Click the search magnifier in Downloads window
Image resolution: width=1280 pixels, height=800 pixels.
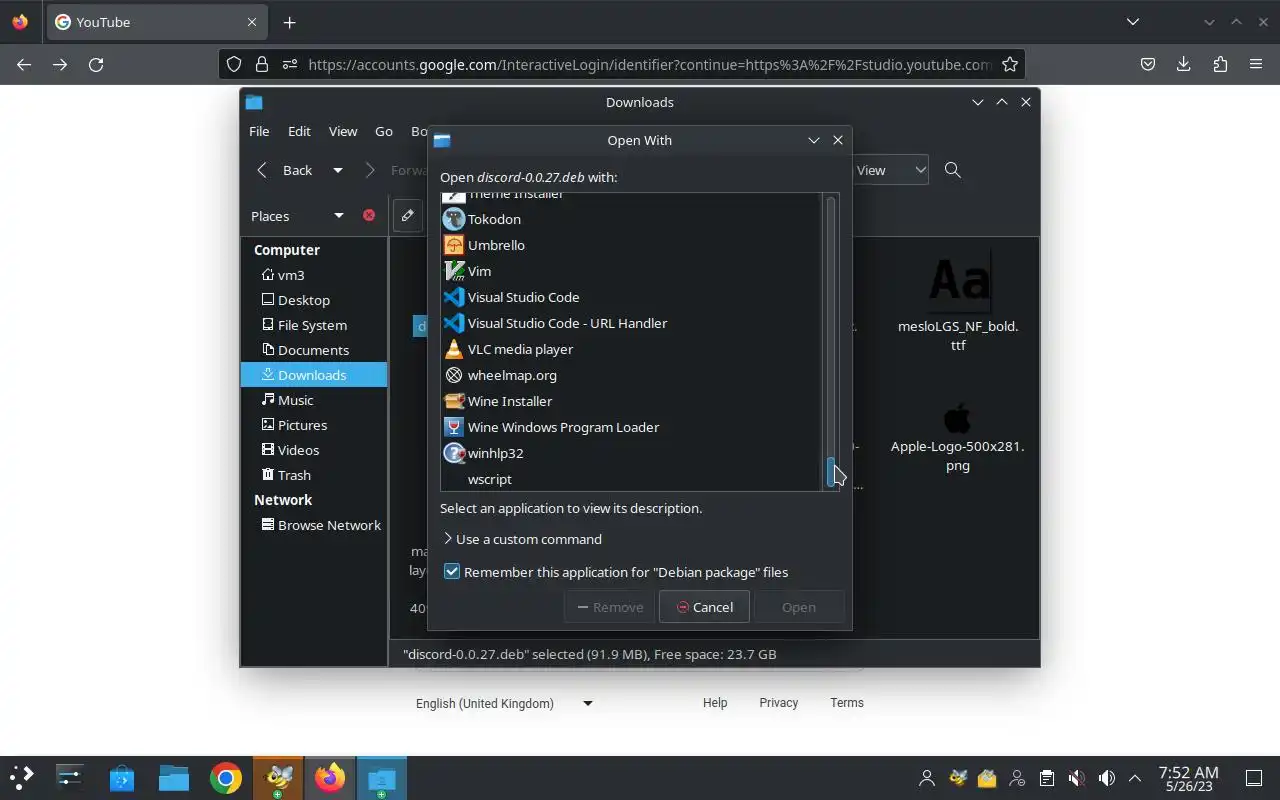953,170
